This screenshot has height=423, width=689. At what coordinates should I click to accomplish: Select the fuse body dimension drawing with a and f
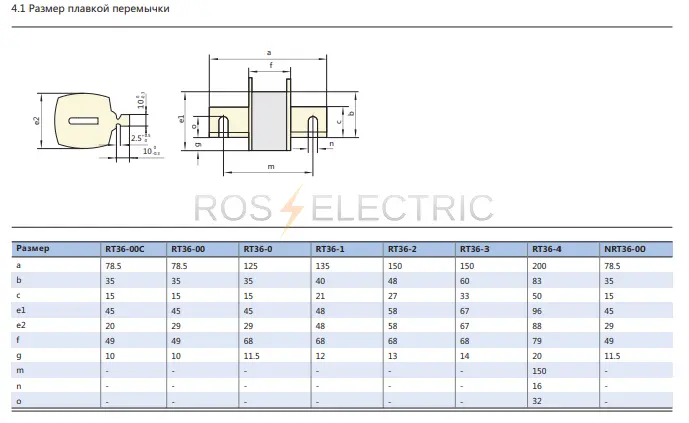pyautogui.click(x=270, y=113)
